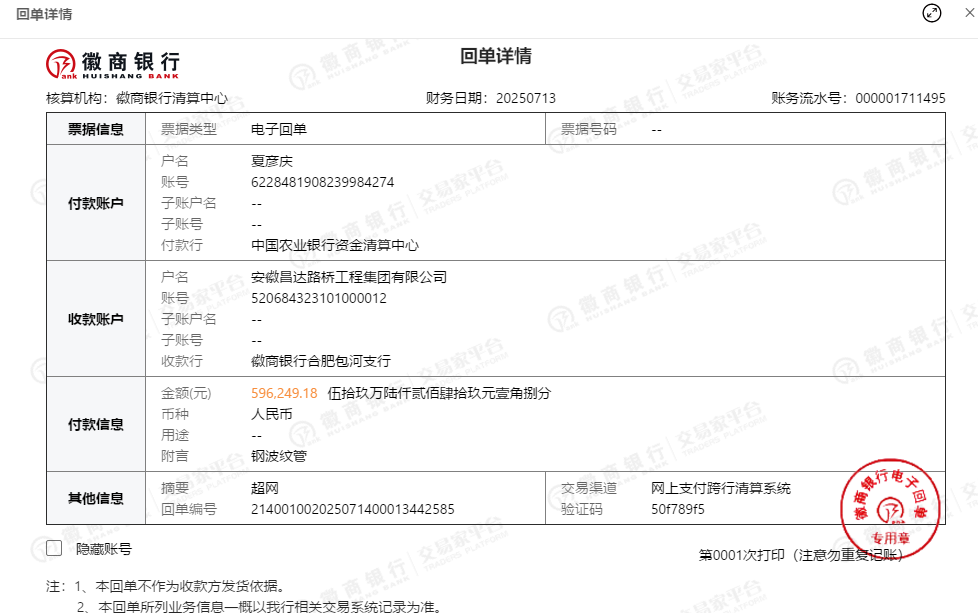Click the Huishang Bank logo

tap(112, 63)
